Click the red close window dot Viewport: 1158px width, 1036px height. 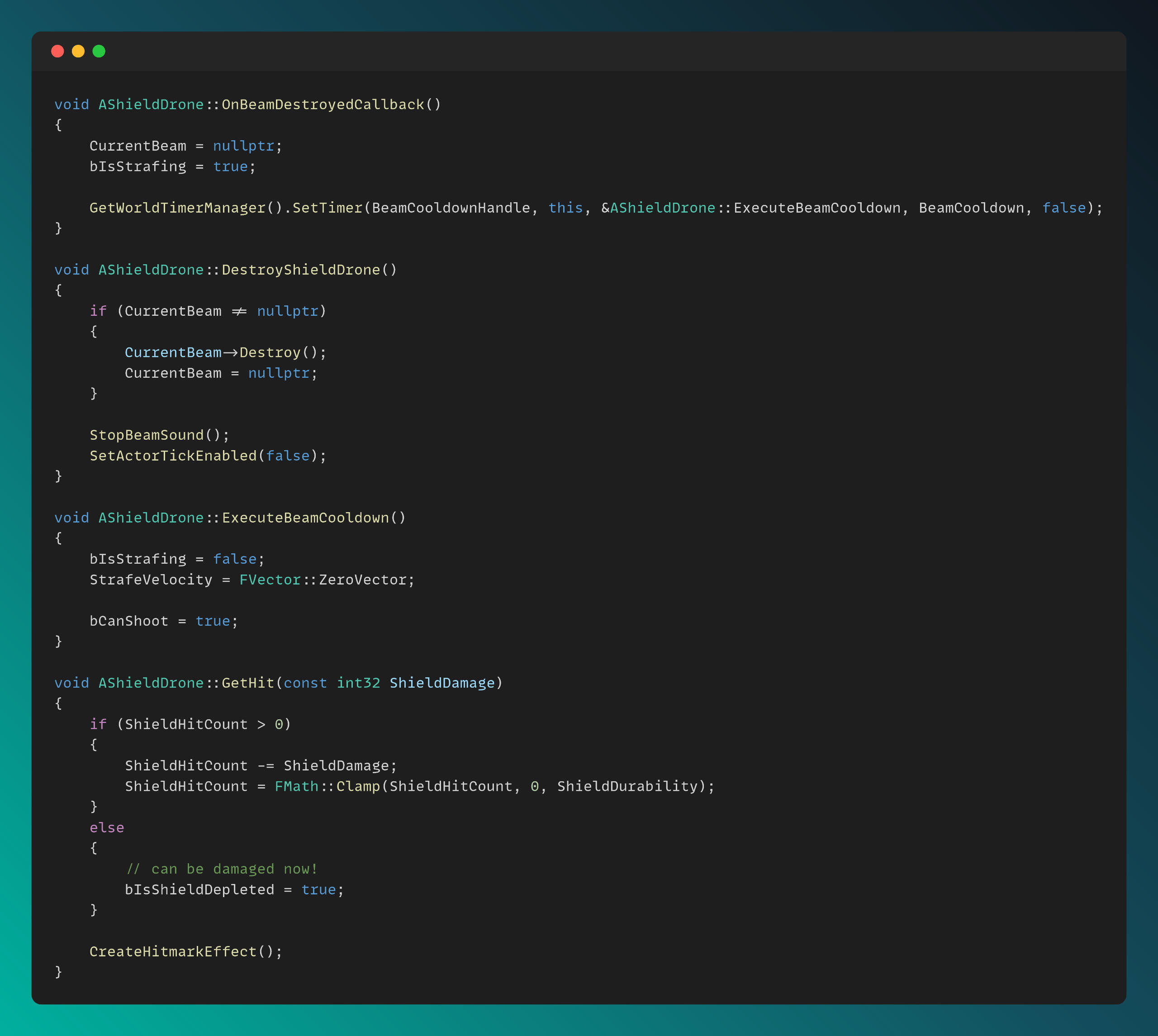tap(57, 51)
